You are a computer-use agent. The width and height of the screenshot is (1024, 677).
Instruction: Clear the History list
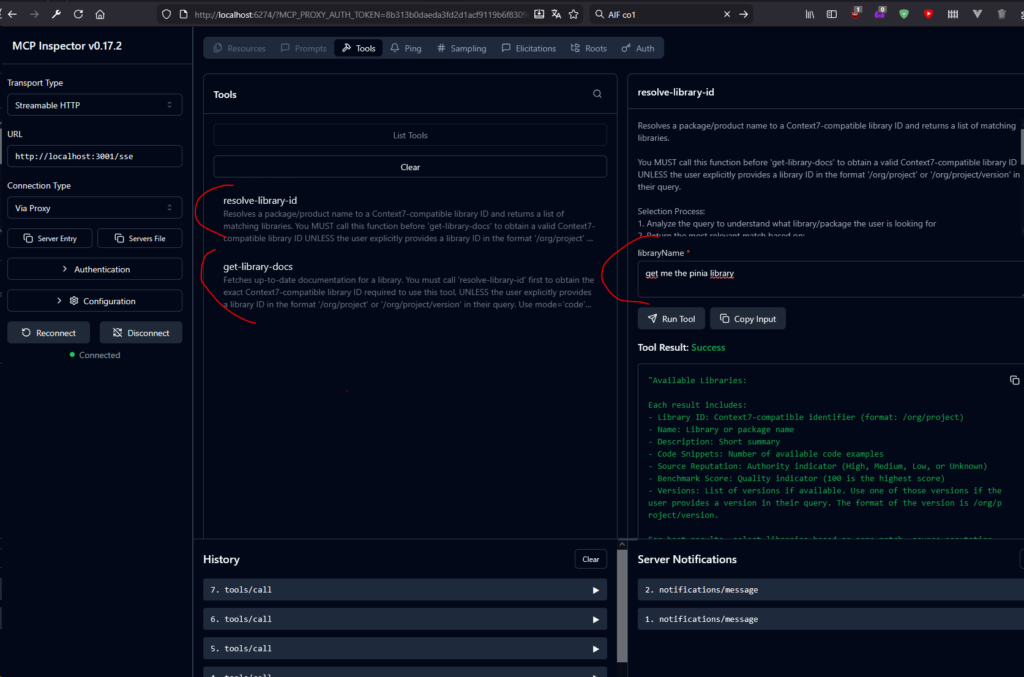590,559
